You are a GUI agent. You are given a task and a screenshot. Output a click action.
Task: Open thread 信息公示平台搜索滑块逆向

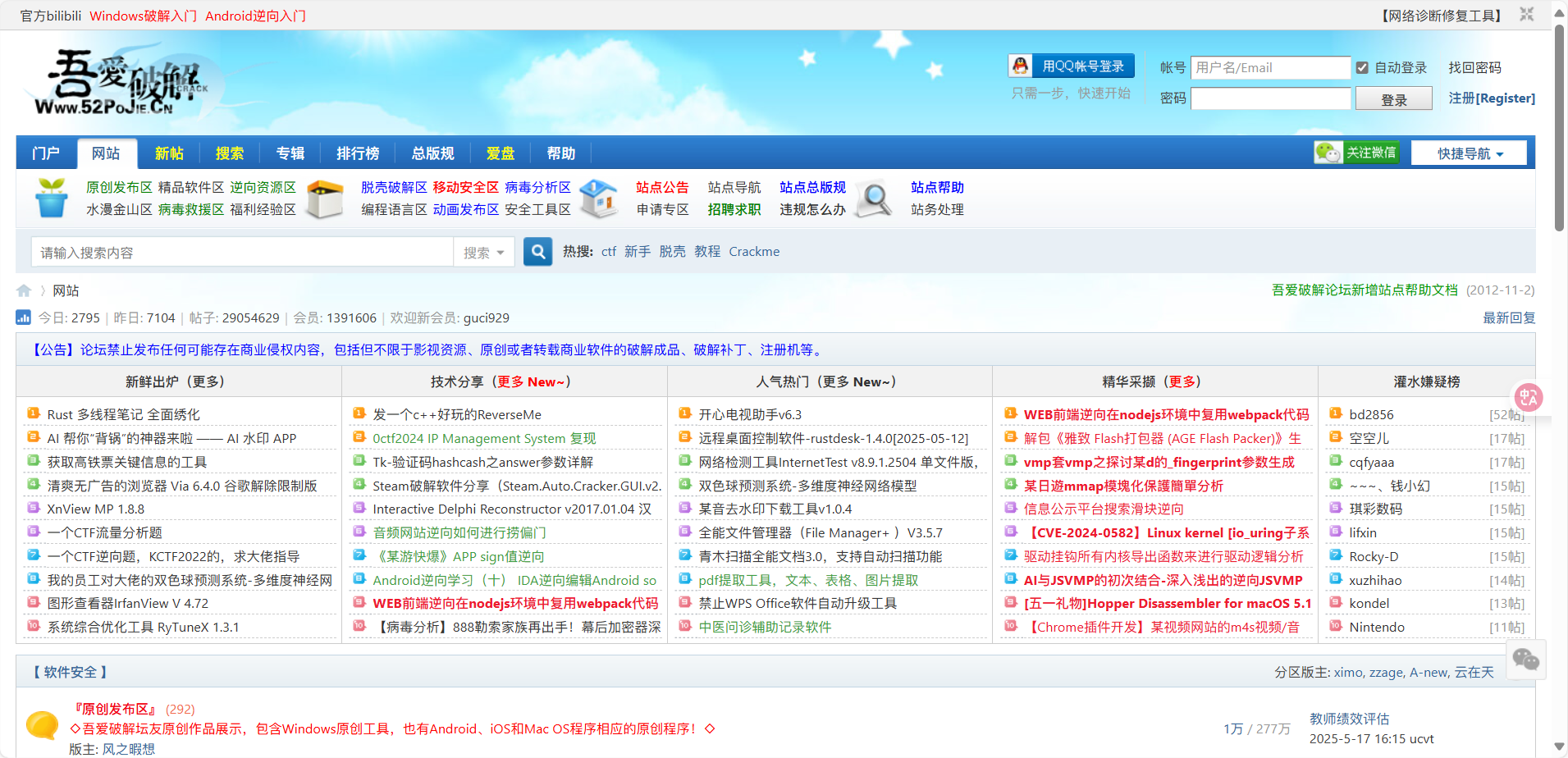(1104, 509)
